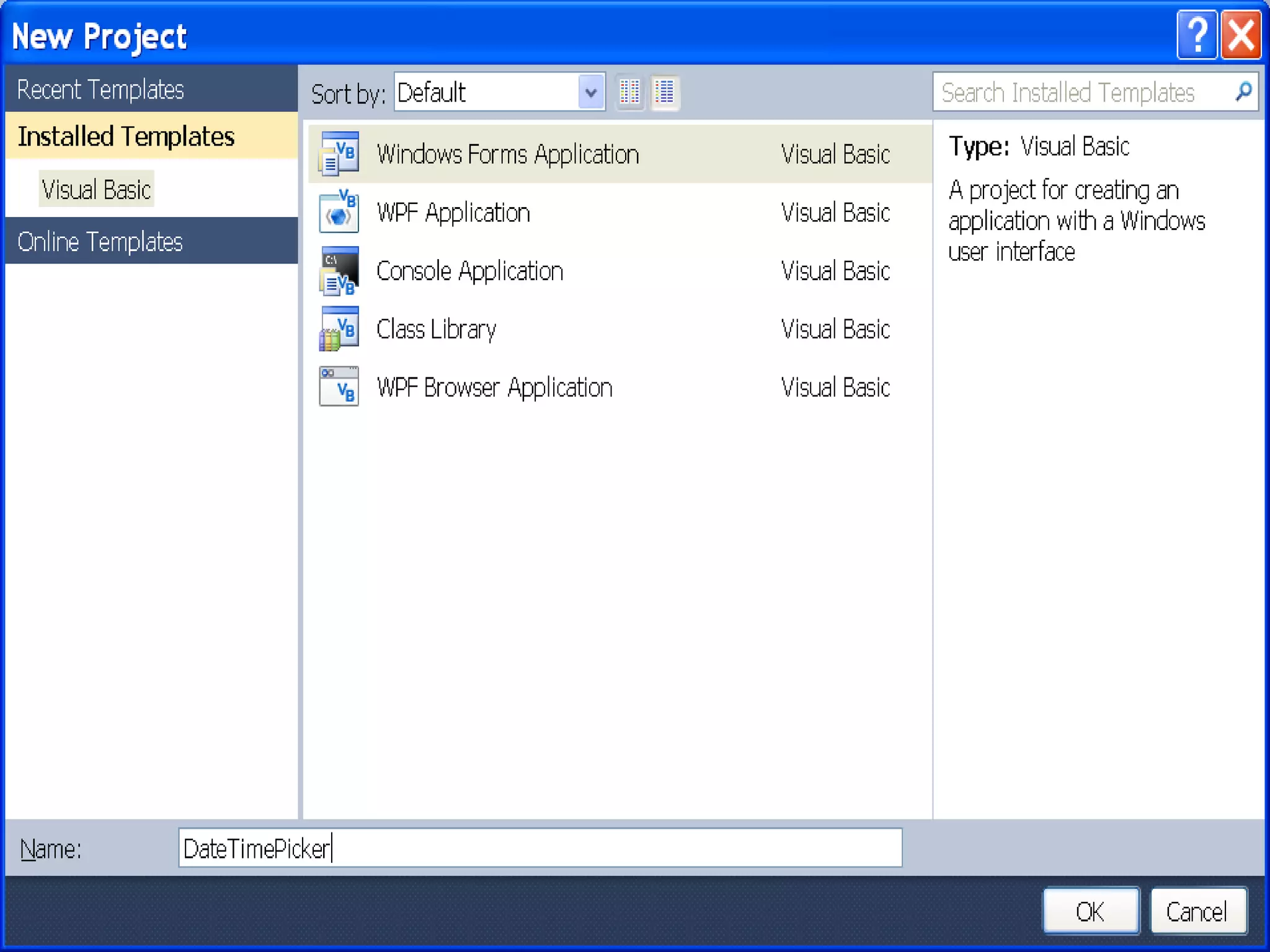Viewport: 1270px width, 952px height.
Task: Click the Class Library template icon
Action: pyautogui.click(x=339, y=329)
